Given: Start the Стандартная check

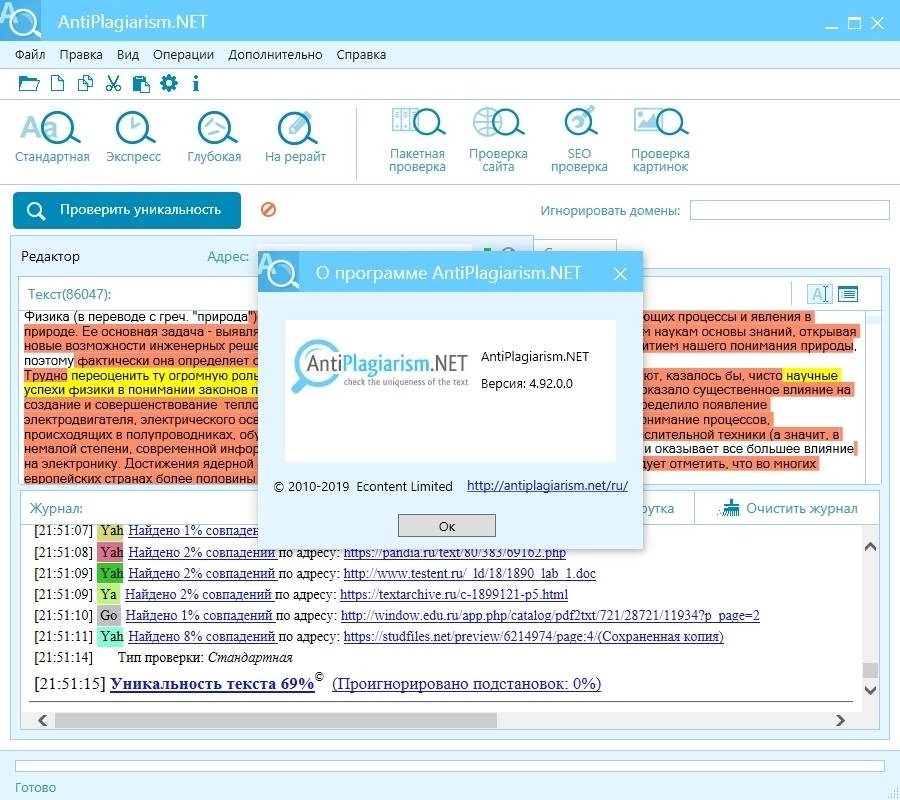Looking at the screenshot, I should pos(52,138).
